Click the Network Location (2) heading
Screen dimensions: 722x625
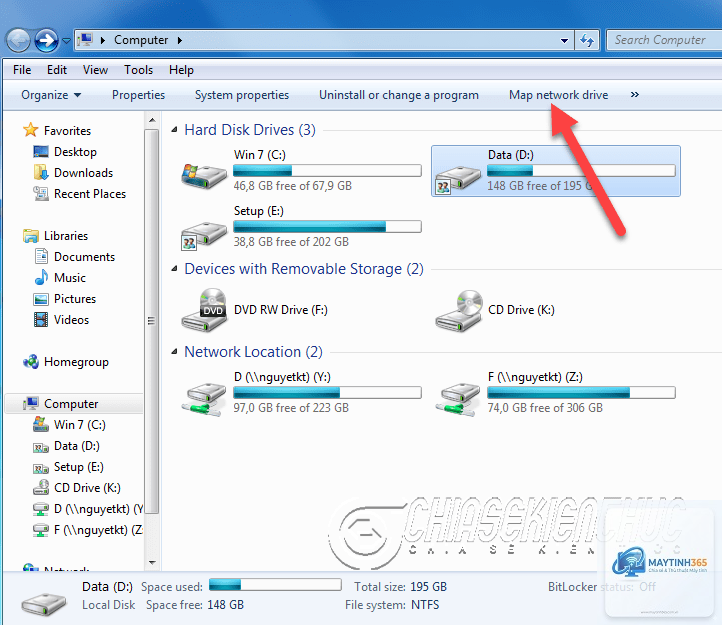pos(253,352)
